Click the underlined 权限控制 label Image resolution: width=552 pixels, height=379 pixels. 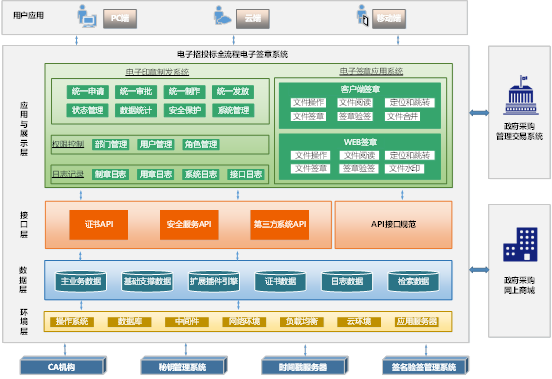click(68, 144)
